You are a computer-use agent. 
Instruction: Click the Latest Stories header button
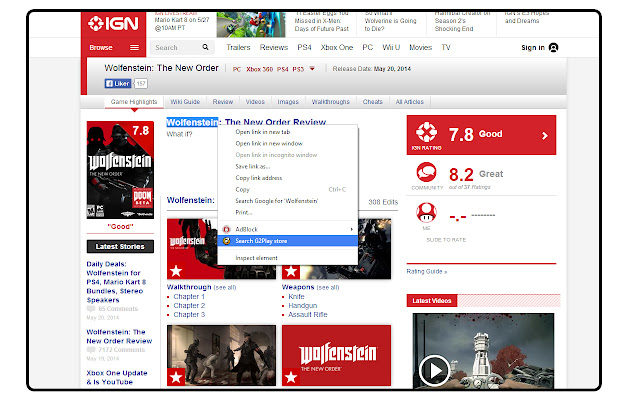[120, 247]
